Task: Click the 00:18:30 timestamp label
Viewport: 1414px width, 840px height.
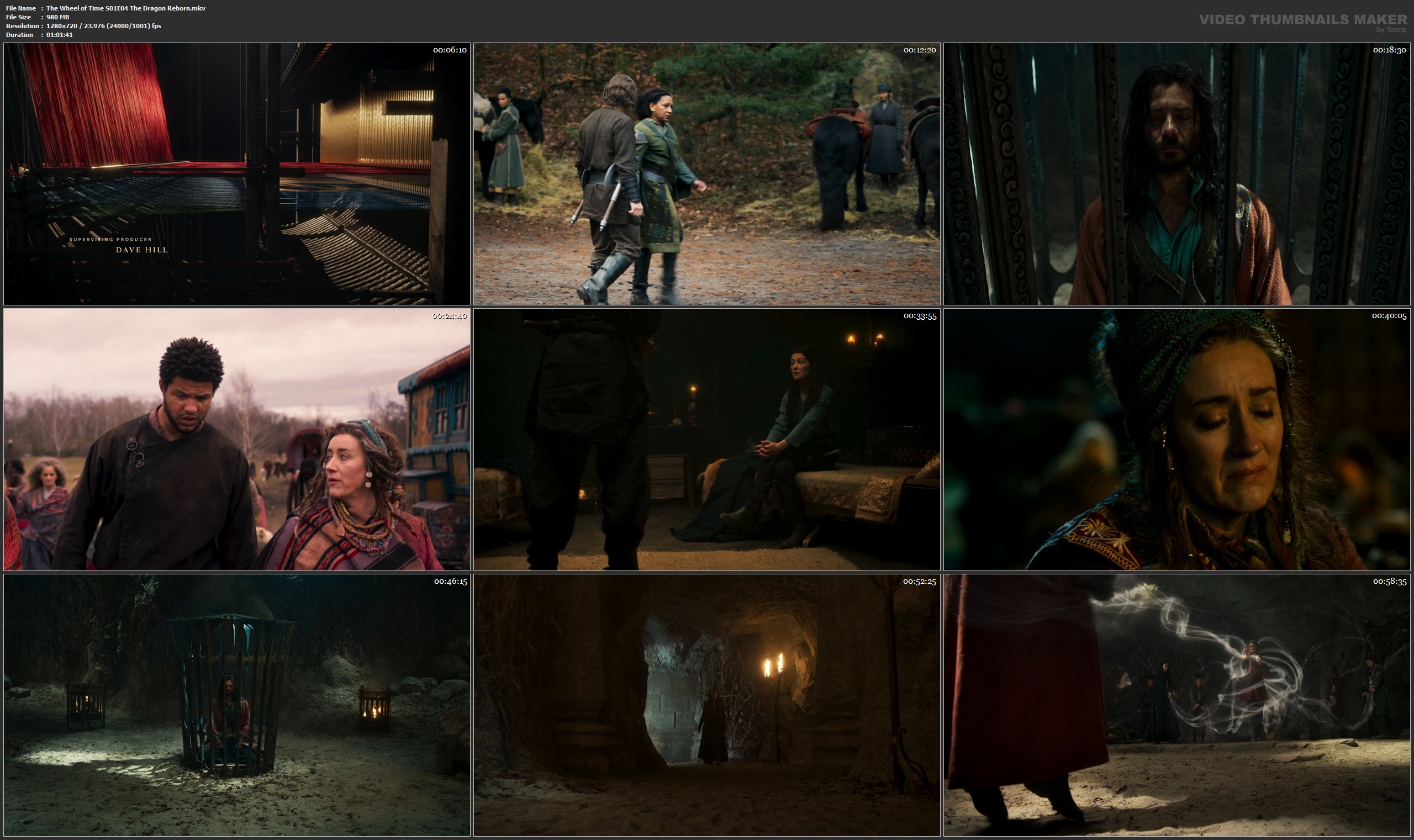Action: pos(1390,50)
